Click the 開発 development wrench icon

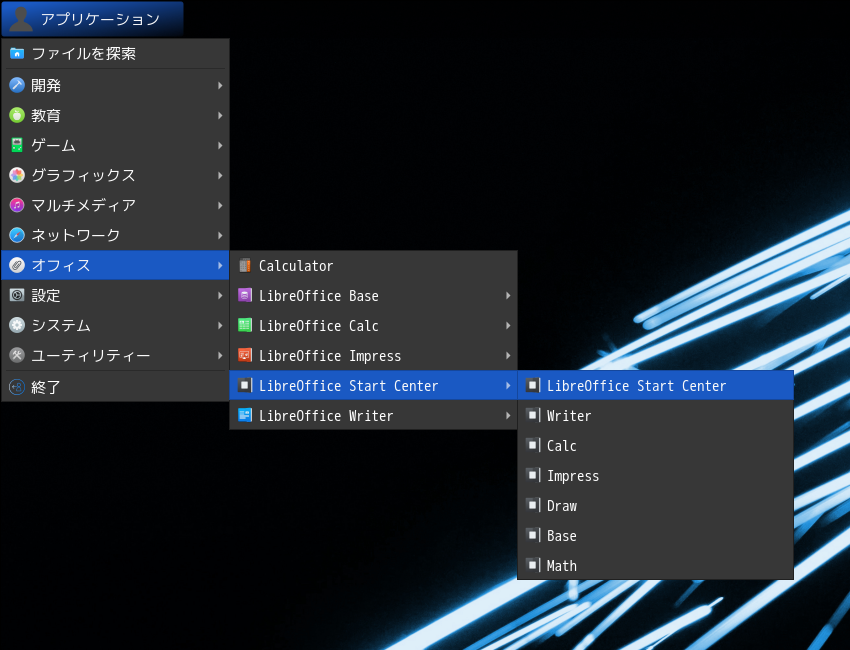click(x=17, y=85)
